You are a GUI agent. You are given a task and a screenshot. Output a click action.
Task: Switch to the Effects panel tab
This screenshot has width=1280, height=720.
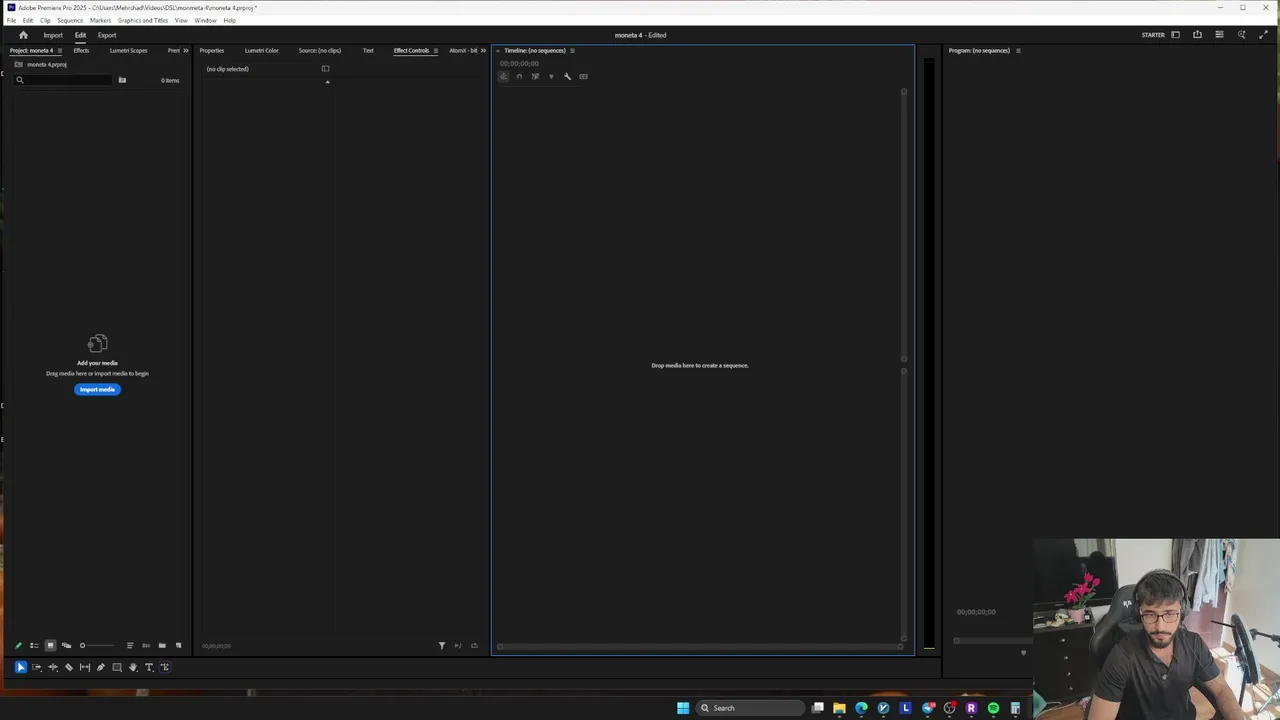pos(81,50)
